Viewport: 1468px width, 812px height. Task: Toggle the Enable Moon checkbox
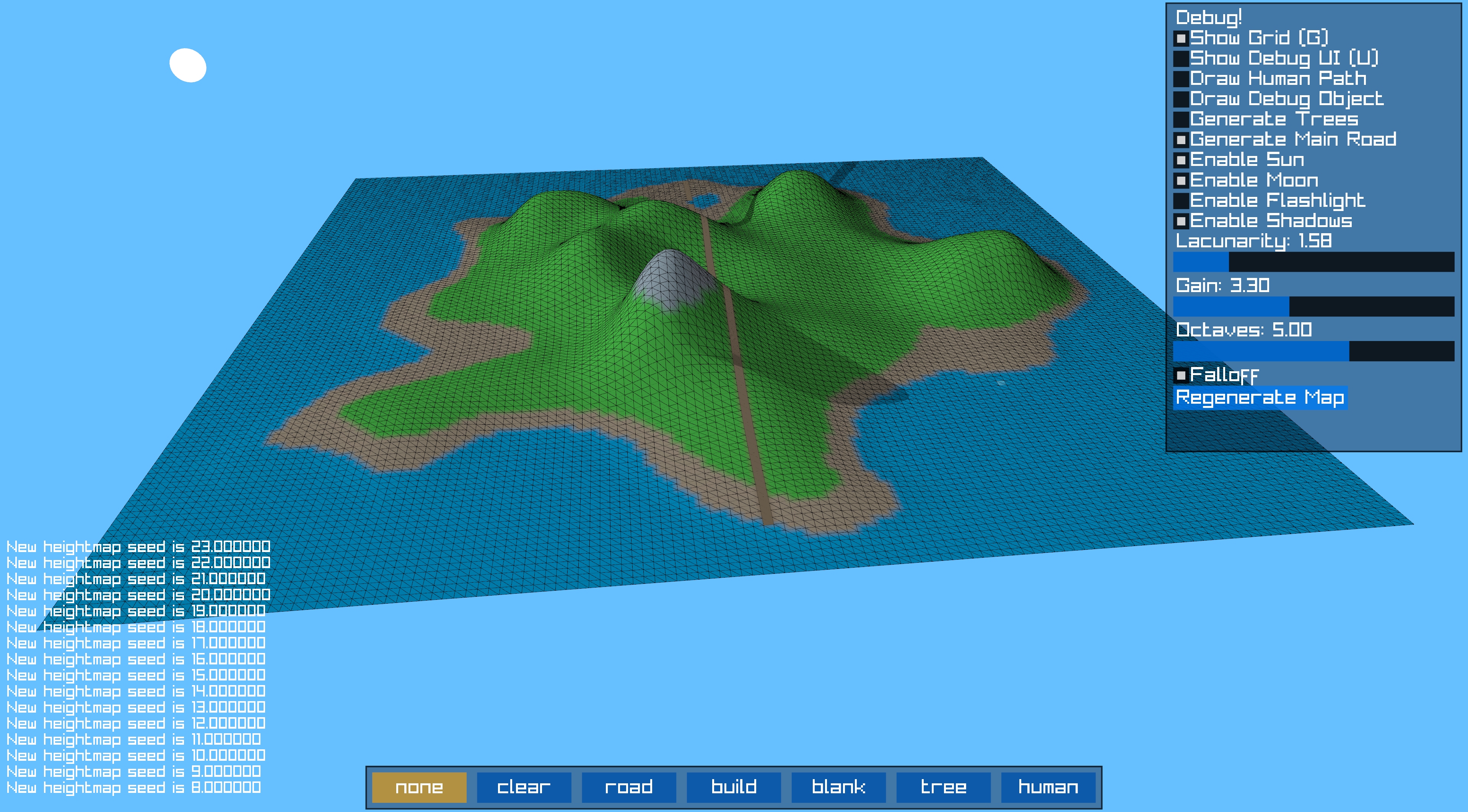(1181, 180)
